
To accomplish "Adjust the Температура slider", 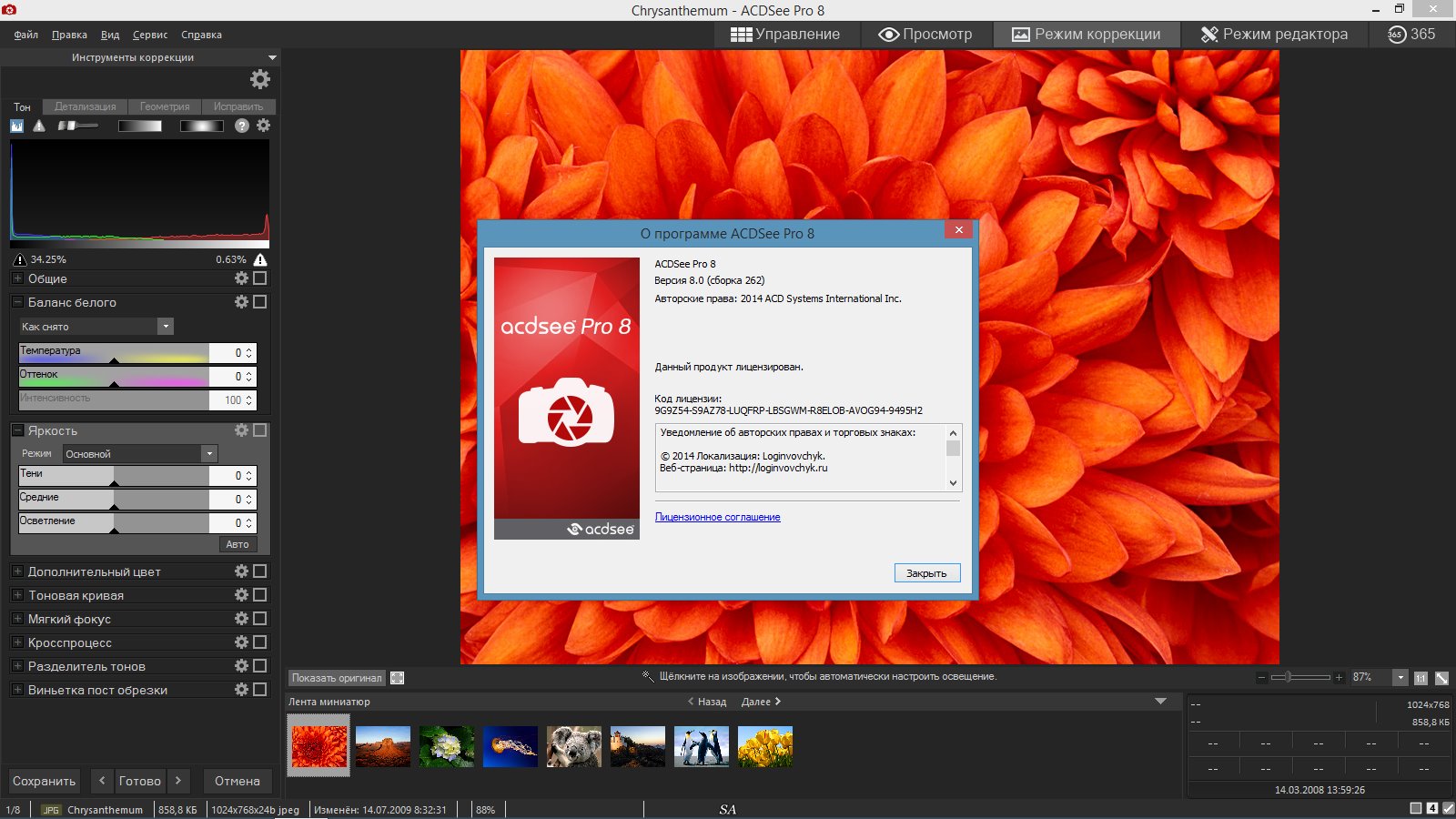I will (x=115, y=353).
